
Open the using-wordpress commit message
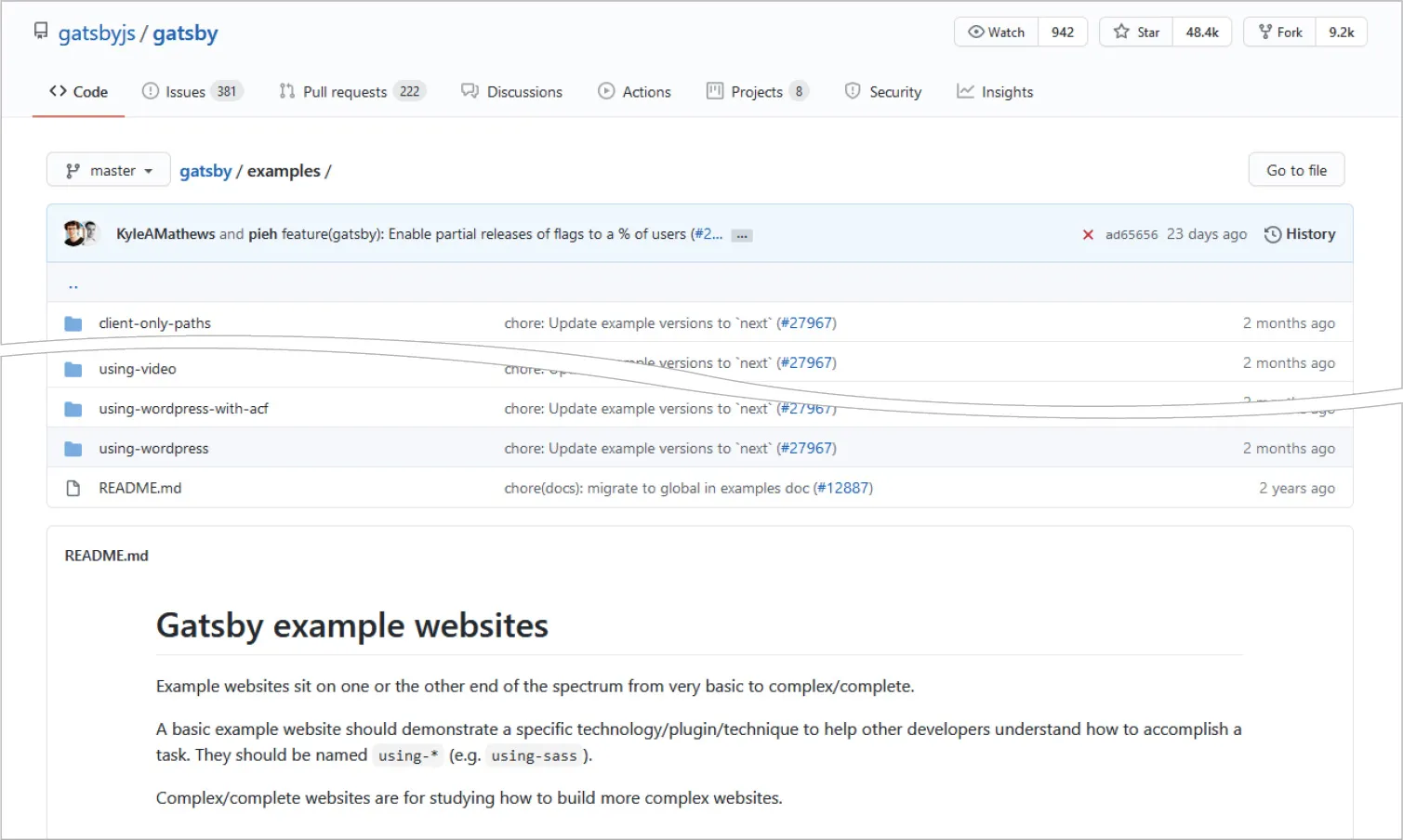coord(638,449)
